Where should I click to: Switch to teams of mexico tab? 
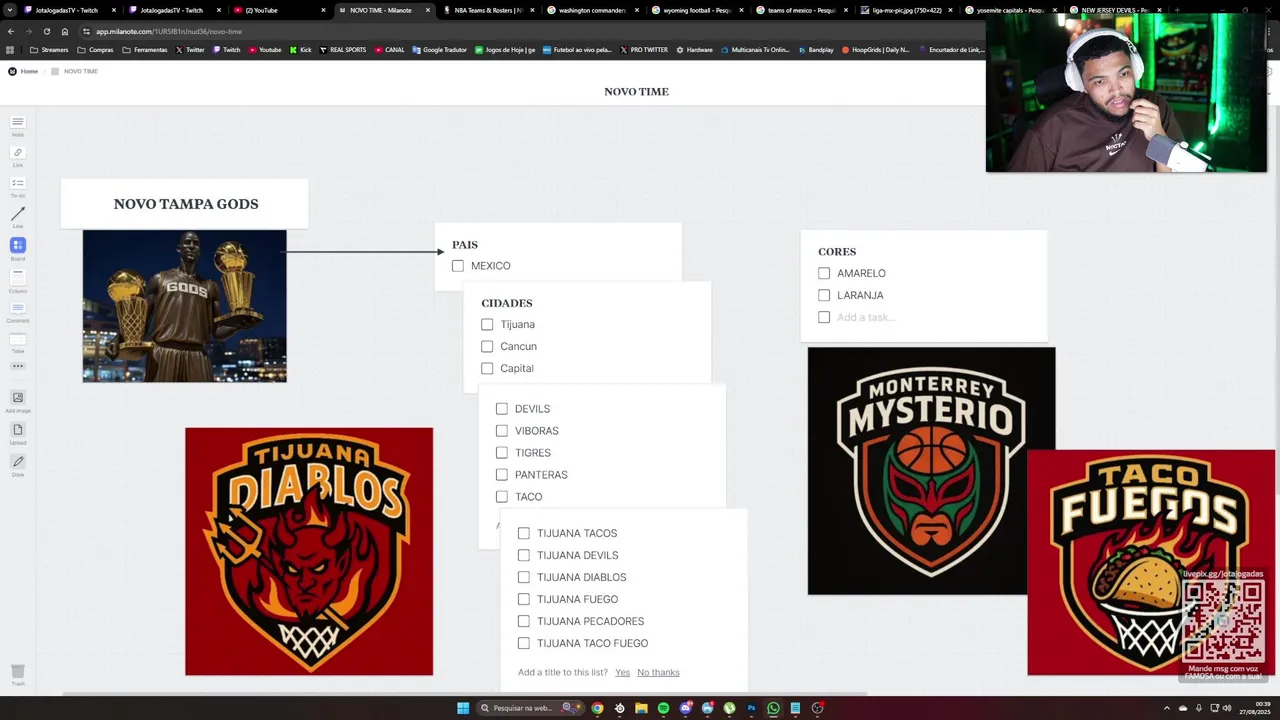coord(800,10)
